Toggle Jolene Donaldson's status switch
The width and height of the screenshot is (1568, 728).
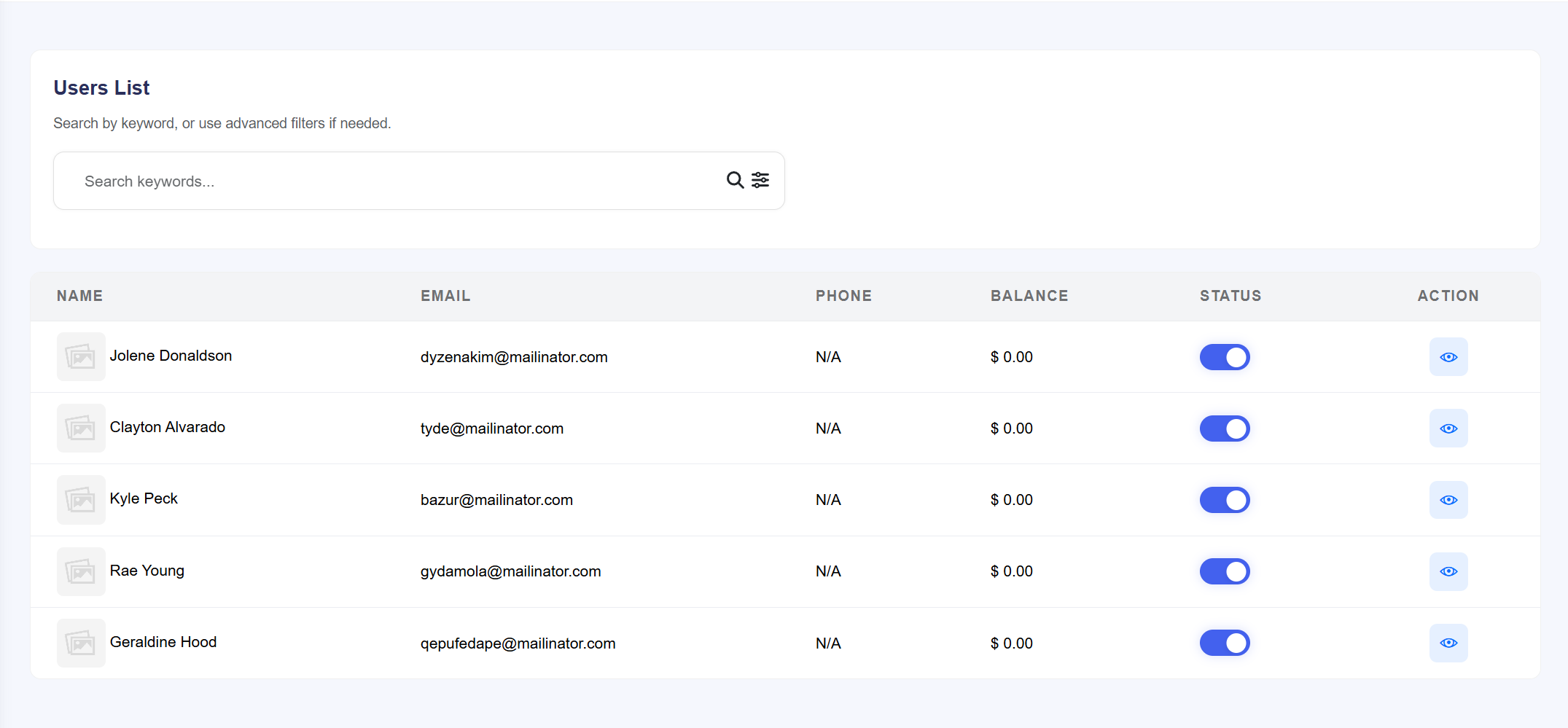click(x=1225, y=357)
